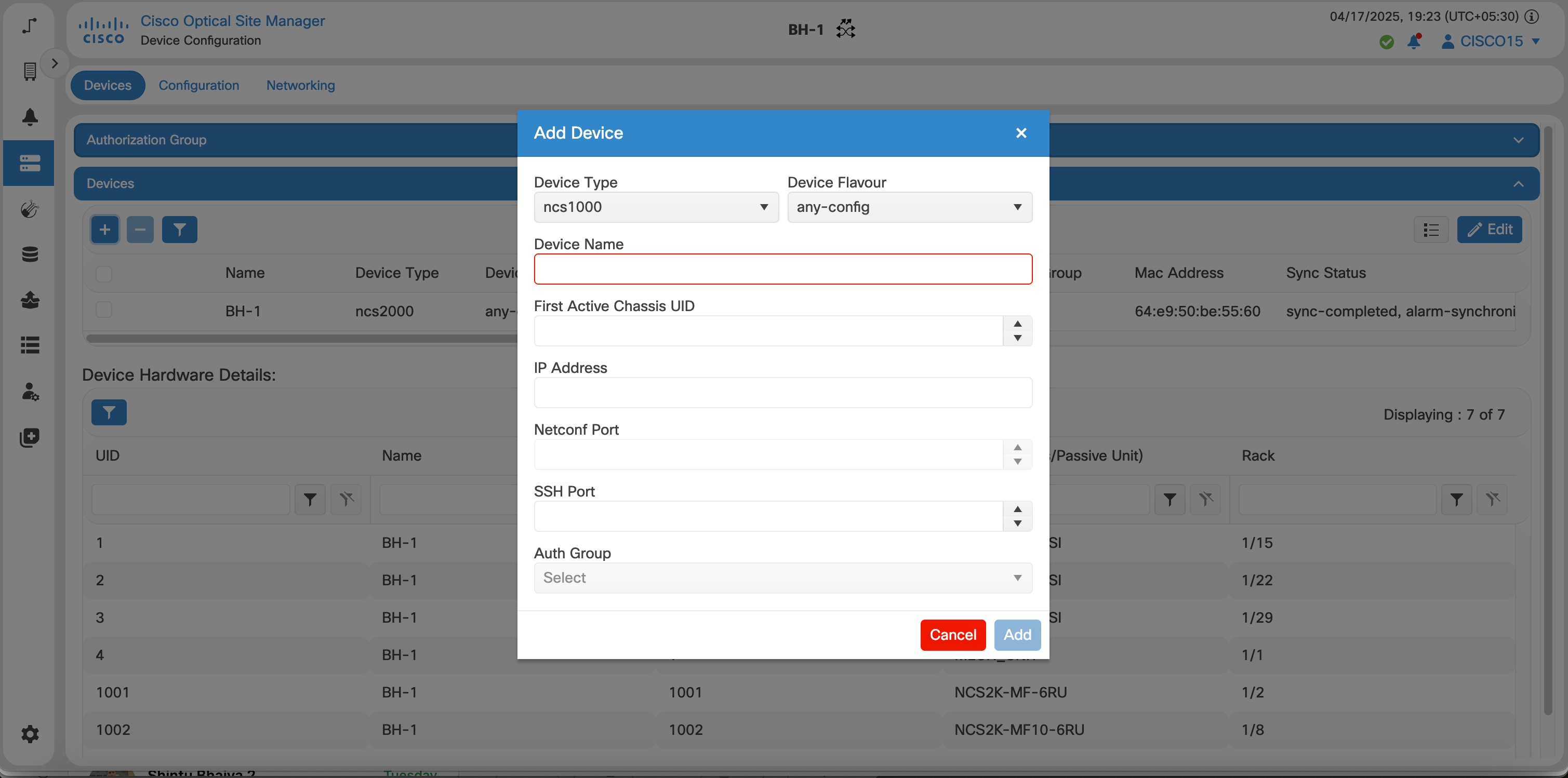This screenshot has width=1568, height=778.
Task: Click the Rack filter input field
Action: (x=1337, y=500)
